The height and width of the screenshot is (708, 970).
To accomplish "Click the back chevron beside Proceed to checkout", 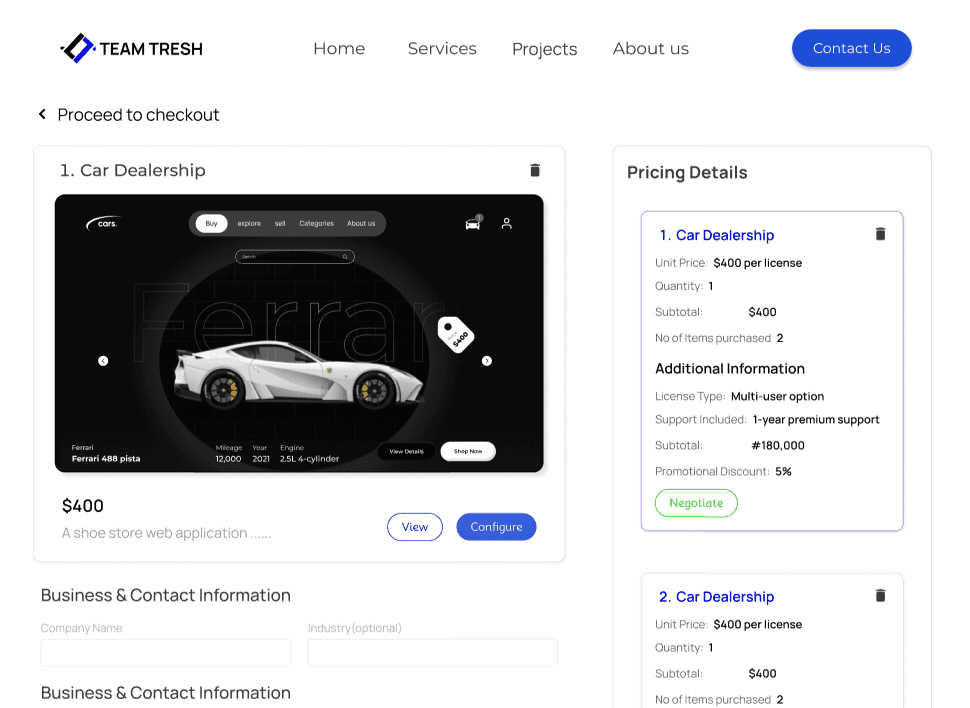I will (42, 114).
